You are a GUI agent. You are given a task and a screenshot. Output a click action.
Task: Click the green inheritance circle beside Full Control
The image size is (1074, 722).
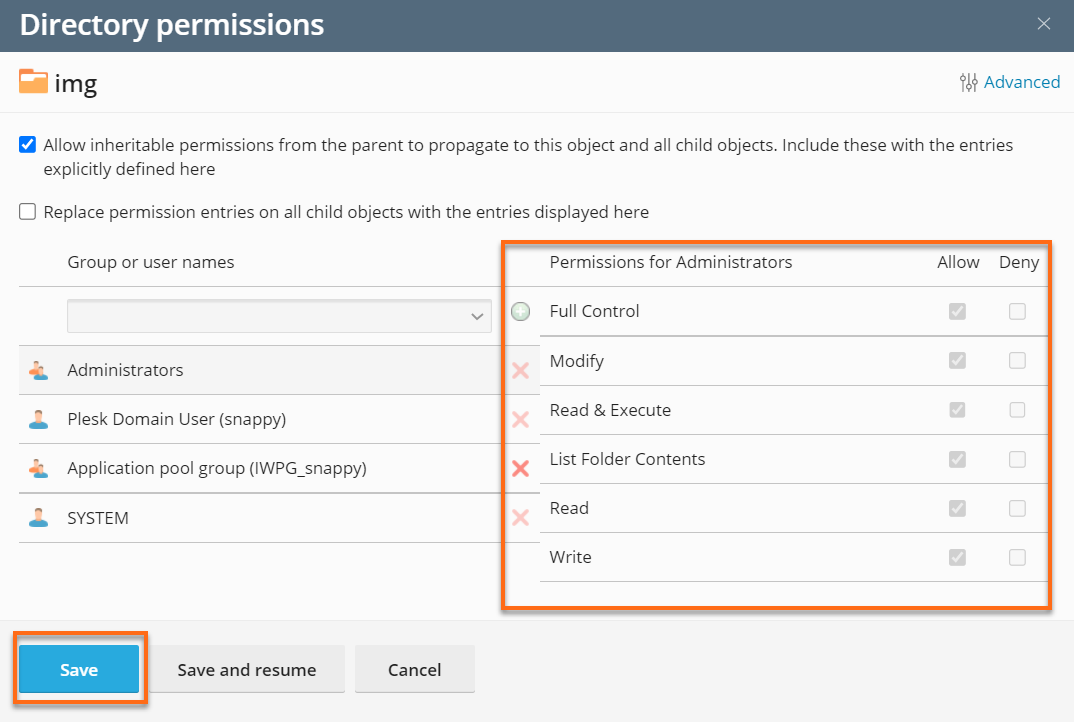point(520,311)
